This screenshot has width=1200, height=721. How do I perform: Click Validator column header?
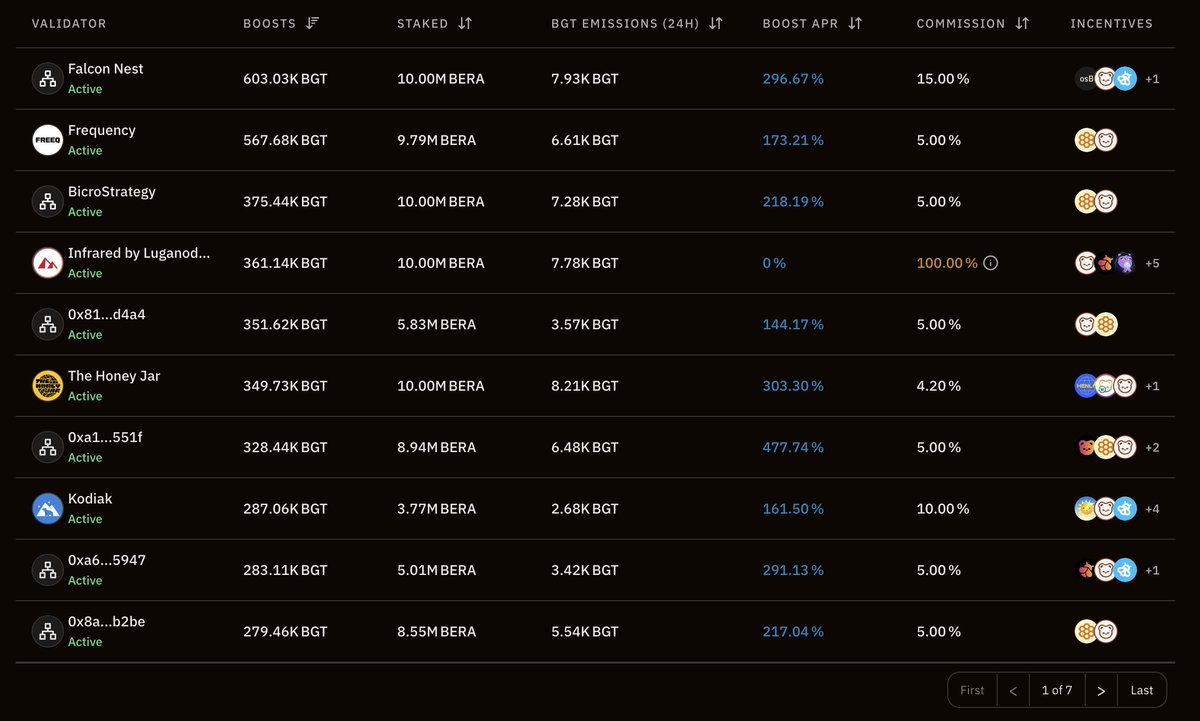tap(69, 23)
